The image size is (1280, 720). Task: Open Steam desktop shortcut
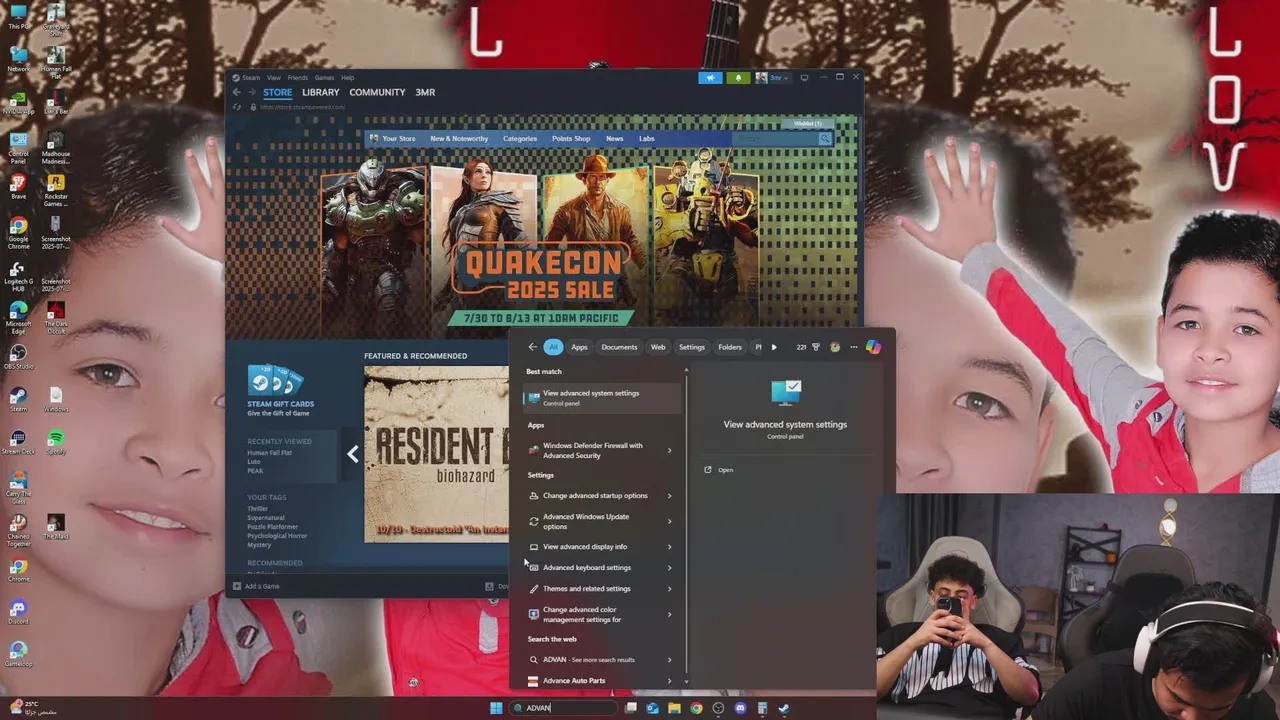click(18, 400)
